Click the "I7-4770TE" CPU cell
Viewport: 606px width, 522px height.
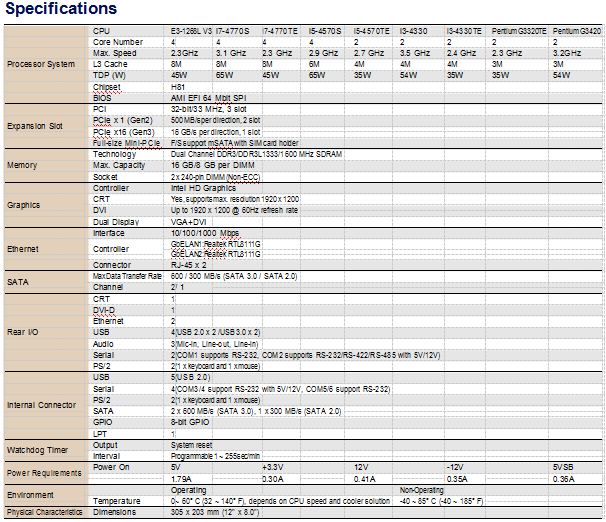point(280,31)
